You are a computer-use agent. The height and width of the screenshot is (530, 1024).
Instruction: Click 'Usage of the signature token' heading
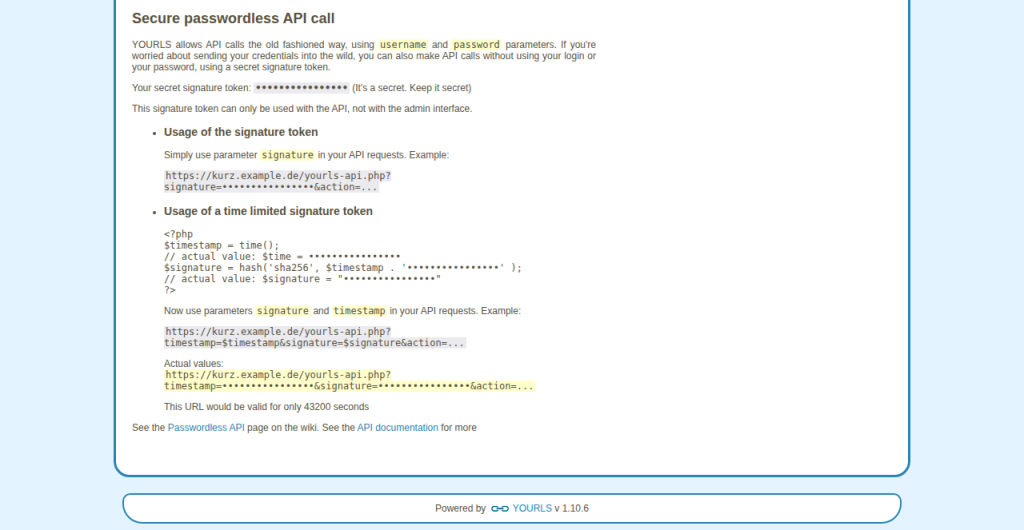coord(241,132)
